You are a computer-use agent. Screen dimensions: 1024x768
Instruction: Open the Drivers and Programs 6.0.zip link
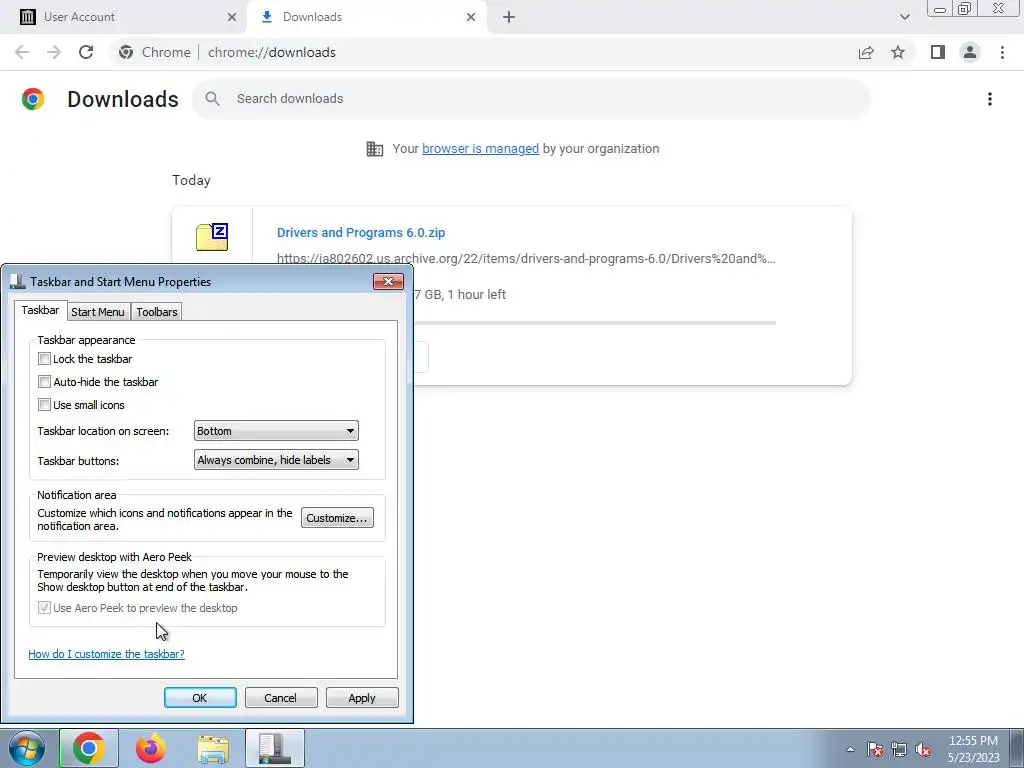click(x=360, y=232)
